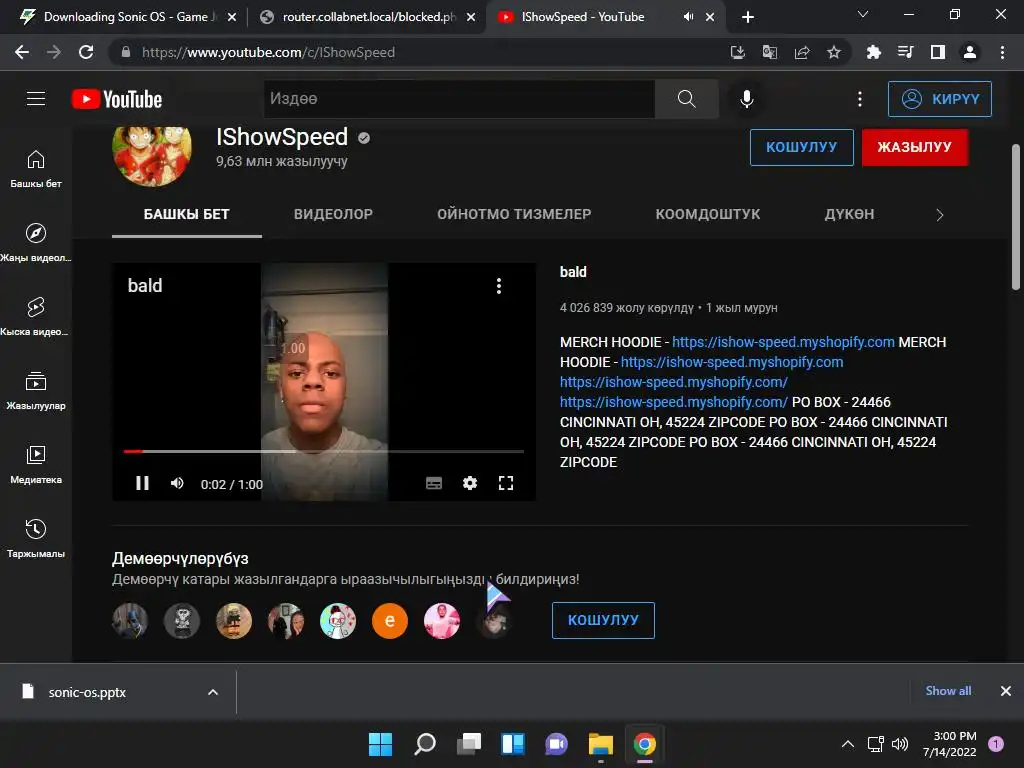Open YouTube settings three-dot menu
This screenshot has height=768, width=1024.
coord(859,99)
